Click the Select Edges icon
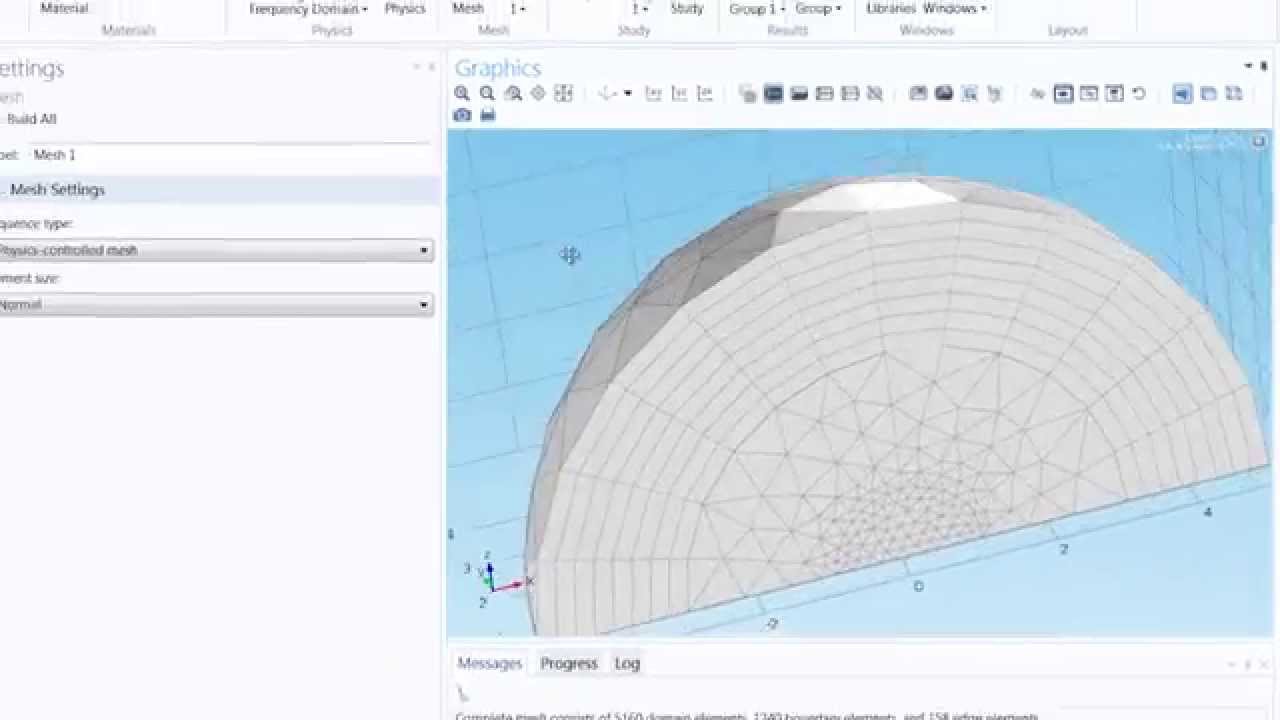Viewport: 1280px width, 720px height. click(824, 93)
